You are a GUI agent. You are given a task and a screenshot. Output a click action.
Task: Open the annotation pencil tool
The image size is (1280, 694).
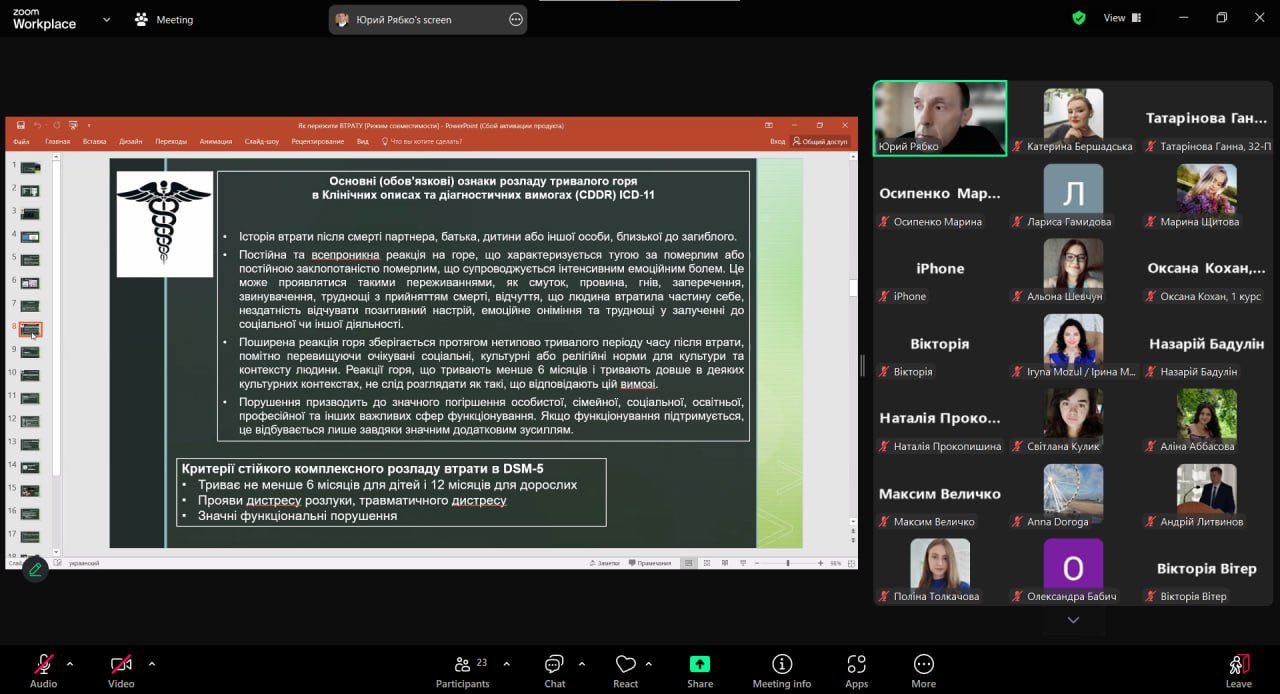coord(35,569)
